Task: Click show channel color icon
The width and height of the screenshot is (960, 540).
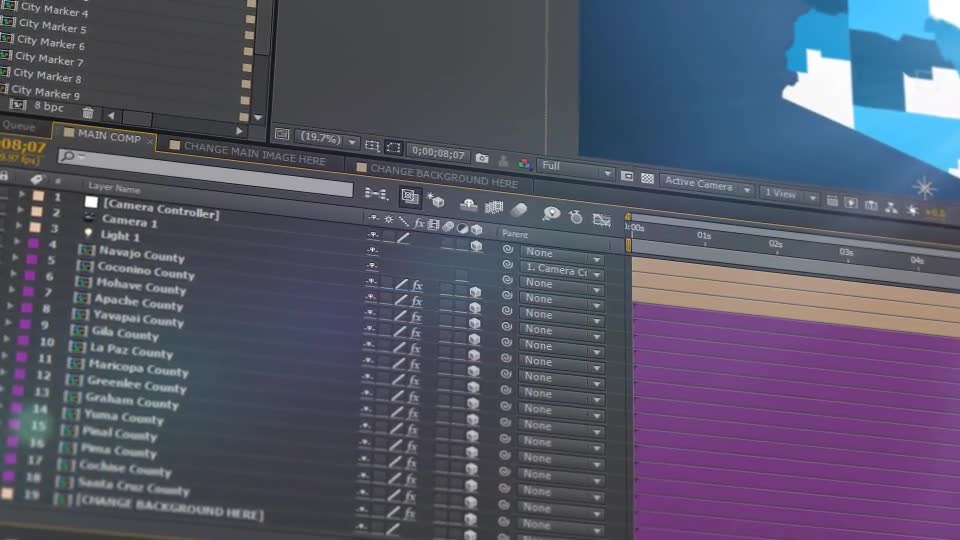Action: [x=524, y=163]
